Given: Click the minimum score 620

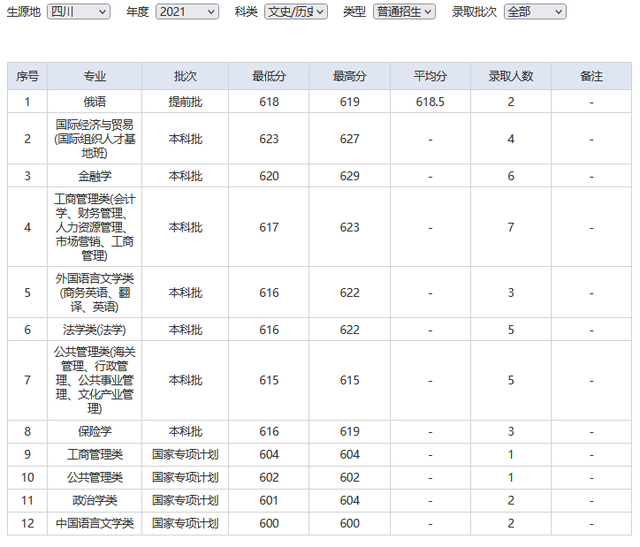Looking at the screenshot, I should point(269,176).
